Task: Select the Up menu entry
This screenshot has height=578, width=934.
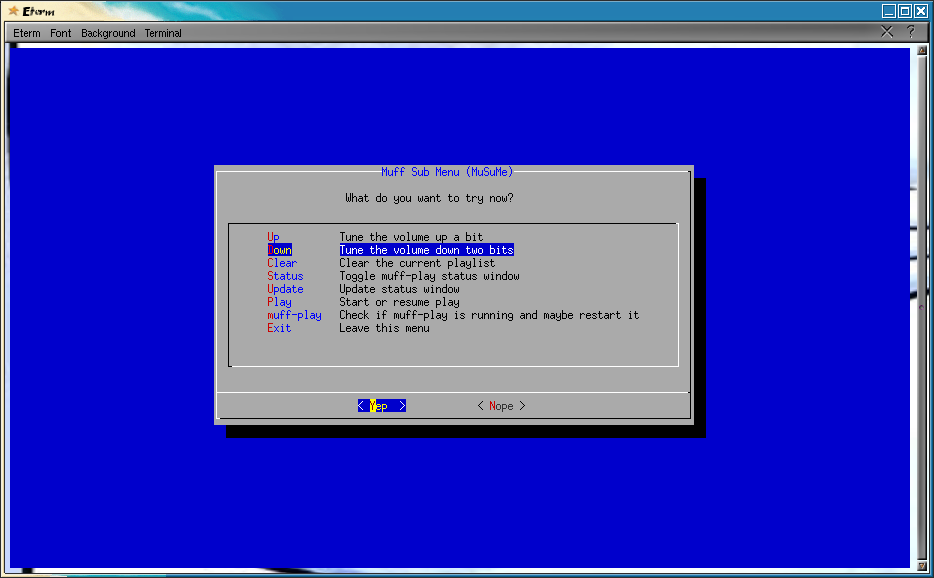Action: pyautogui.click(x=273, y=237)
